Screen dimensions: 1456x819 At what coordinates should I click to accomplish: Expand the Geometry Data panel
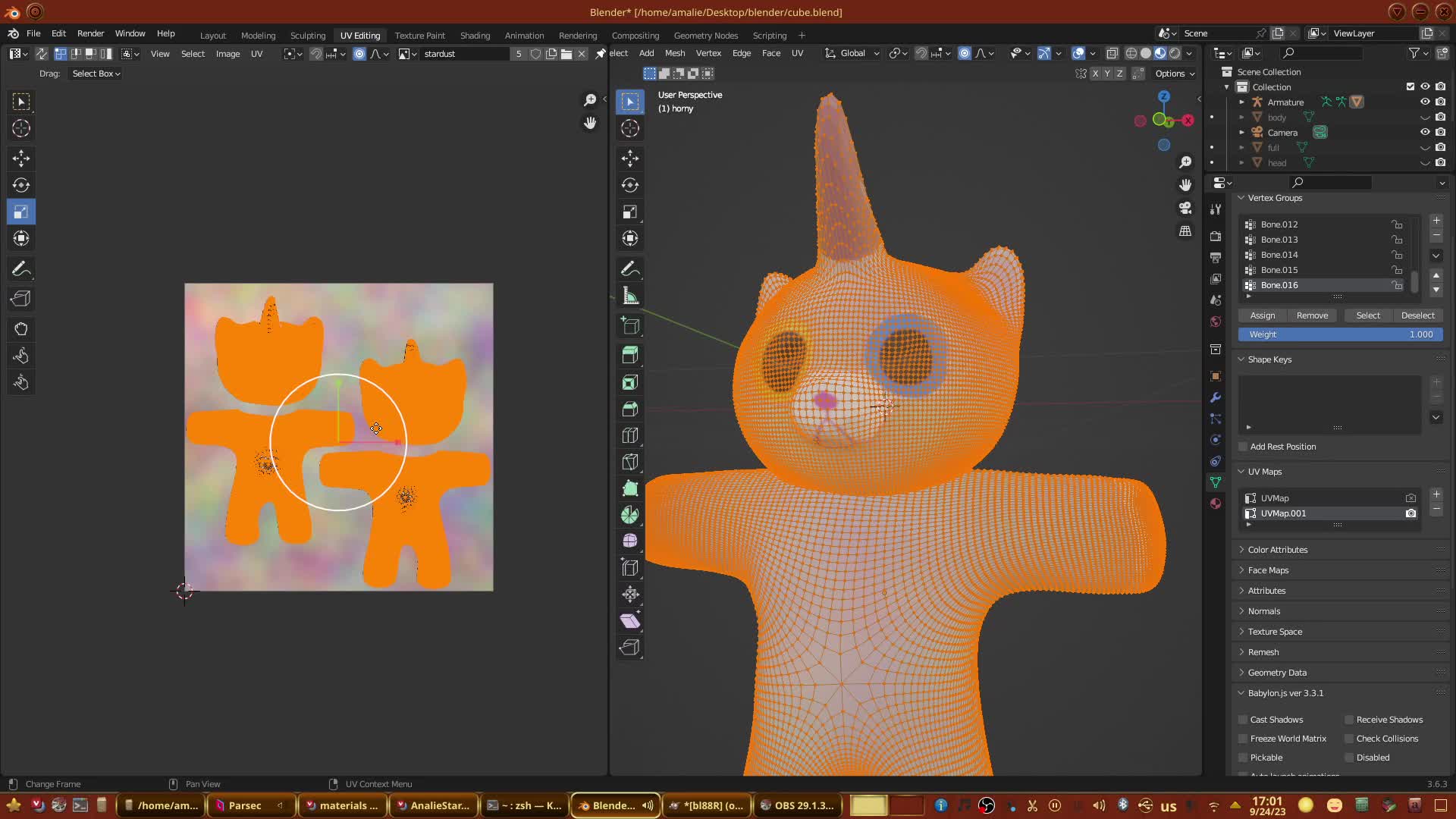(1277, 673)
